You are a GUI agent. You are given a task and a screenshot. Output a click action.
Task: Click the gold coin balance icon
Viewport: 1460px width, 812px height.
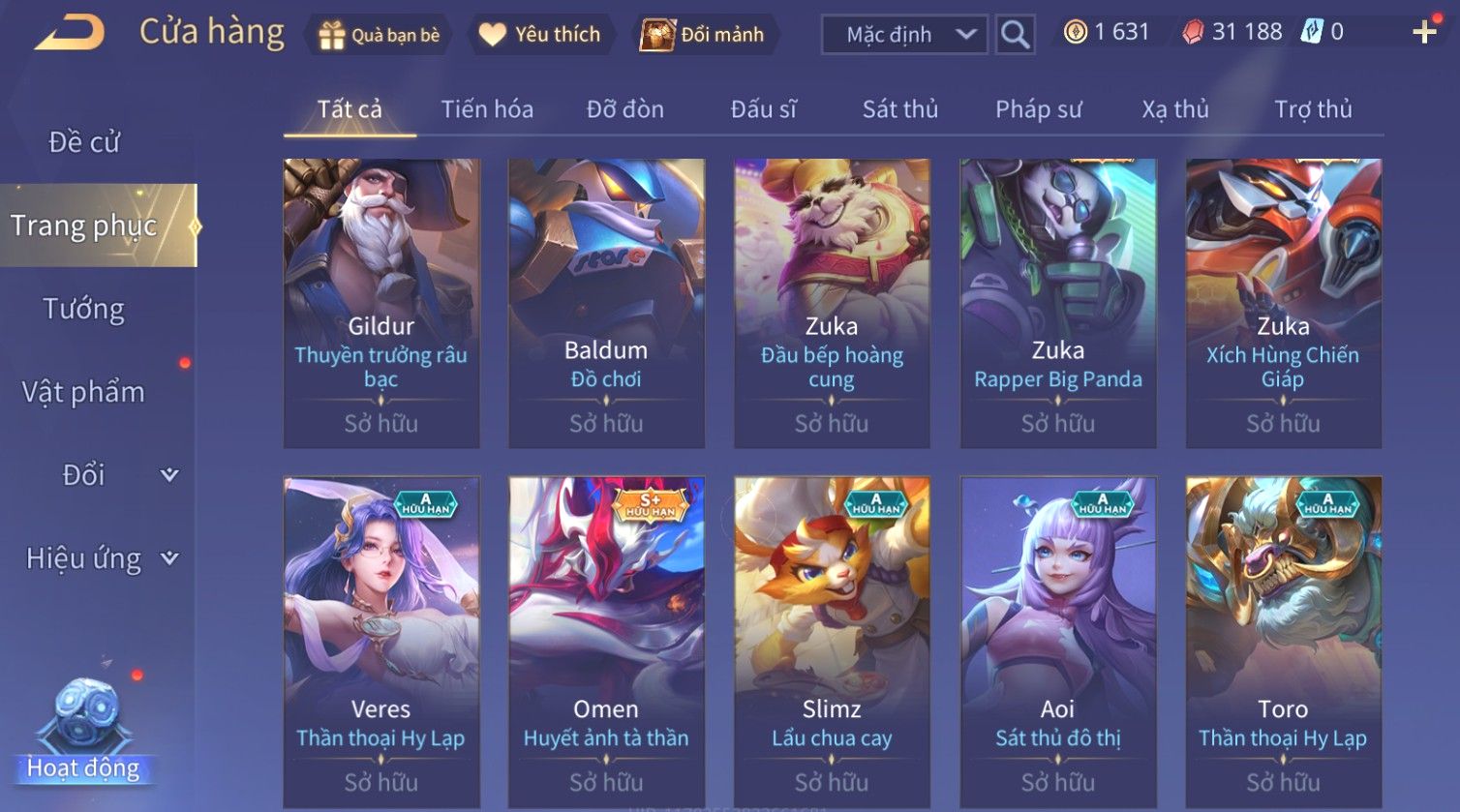1075,33
